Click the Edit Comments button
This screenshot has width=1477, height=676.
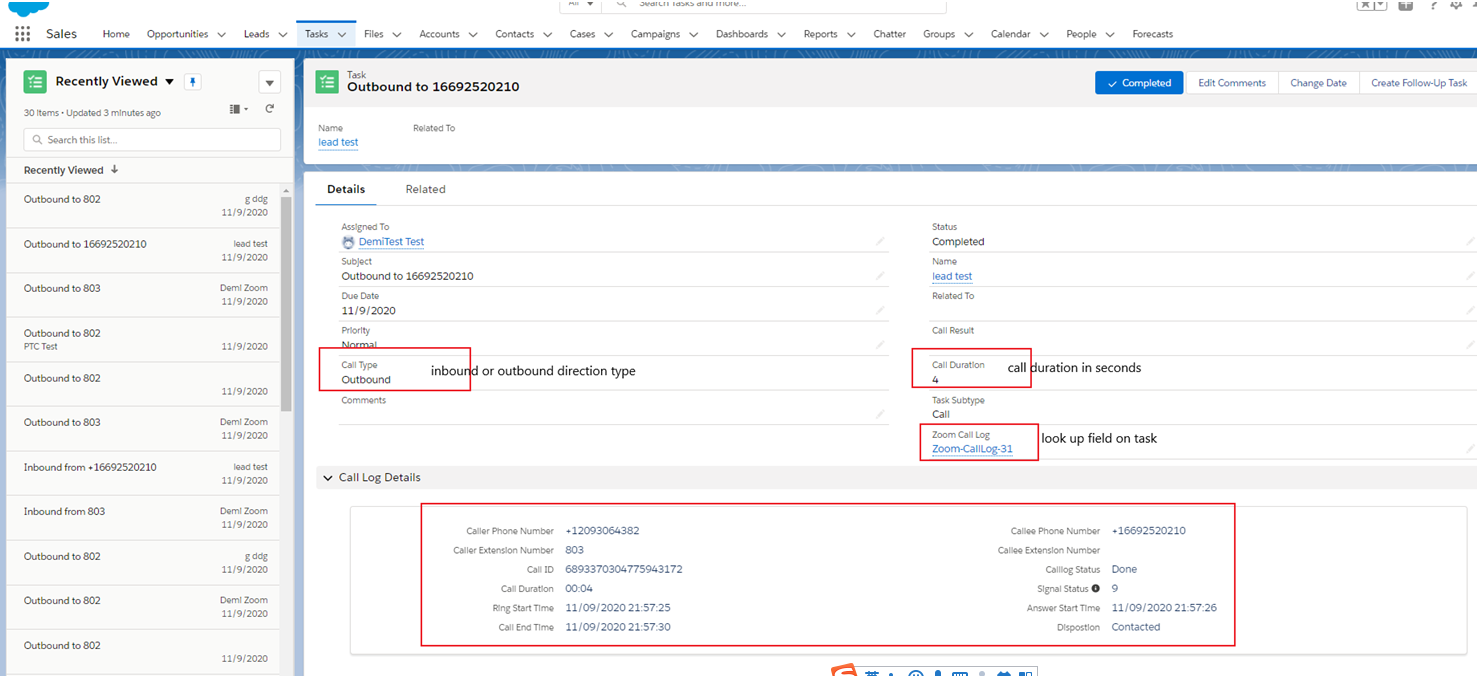click(1232, 83)
